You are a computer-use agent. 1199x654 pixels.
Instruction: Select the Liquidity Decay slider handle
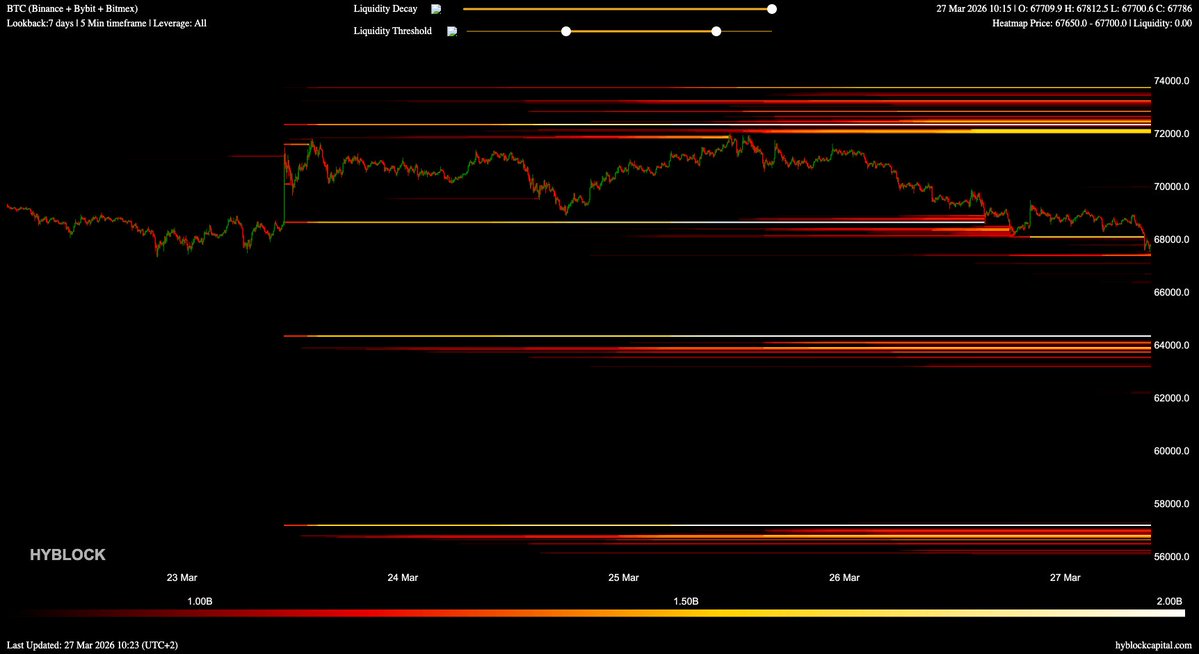click(x=771, y=9)
